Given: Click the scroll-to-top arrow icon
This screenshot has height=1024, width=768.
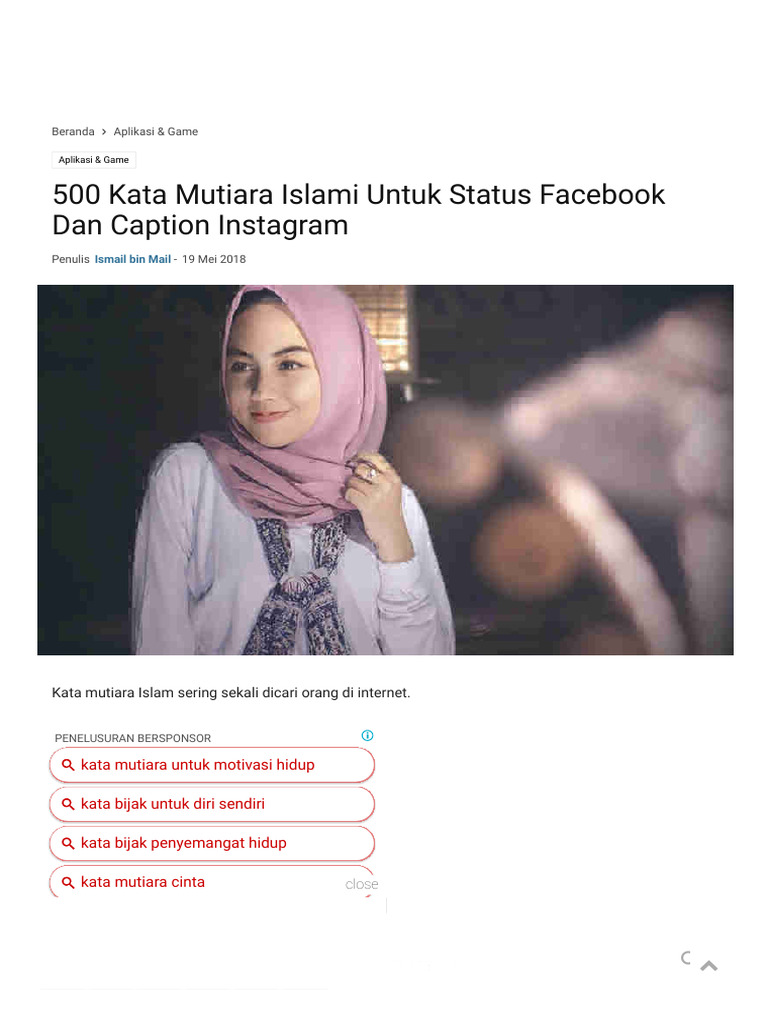Looking at the screenshot, I should pos(710,966).
